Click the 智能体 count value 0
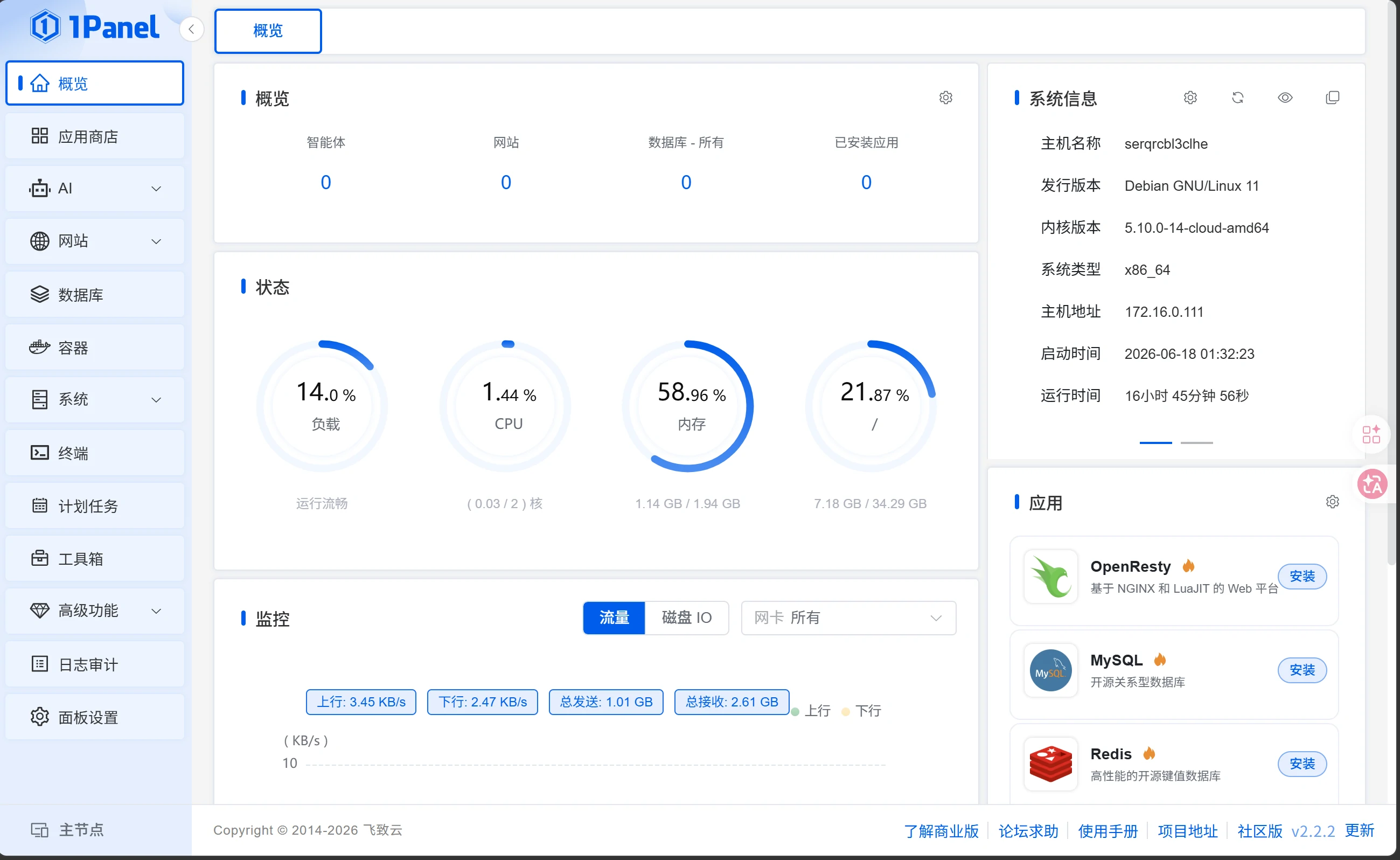Screen dimensions: 1400x860 point(326,183)
